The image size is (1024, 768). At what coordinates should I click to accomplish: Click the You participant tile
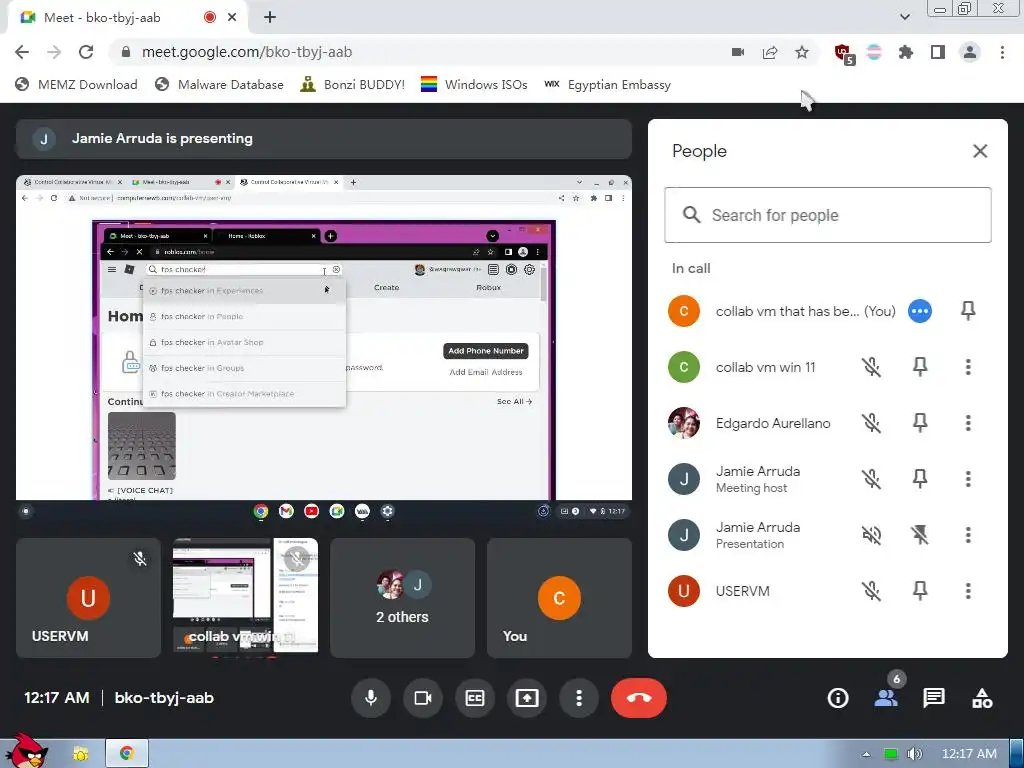[x=559, y=598]
